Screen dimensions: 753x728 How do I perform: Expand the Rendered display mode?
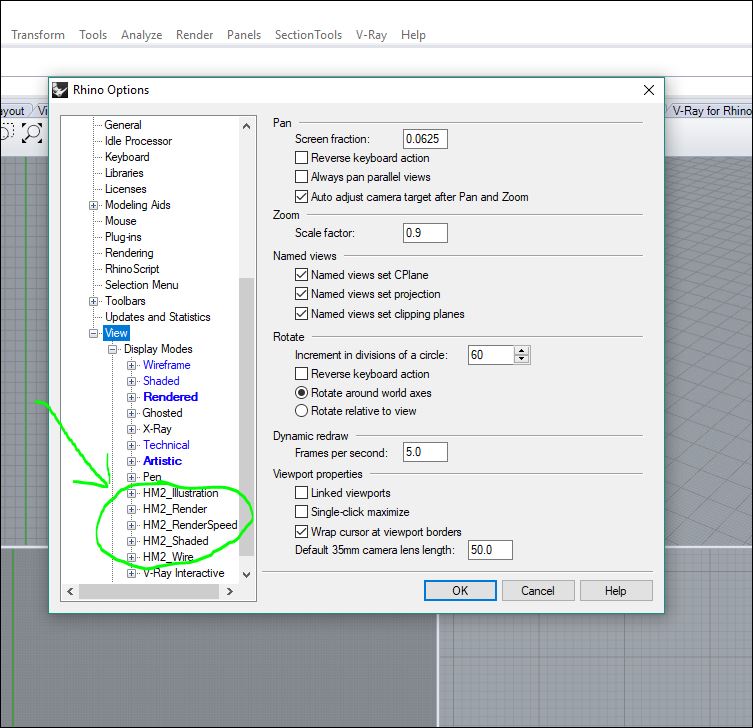point(131,398)
